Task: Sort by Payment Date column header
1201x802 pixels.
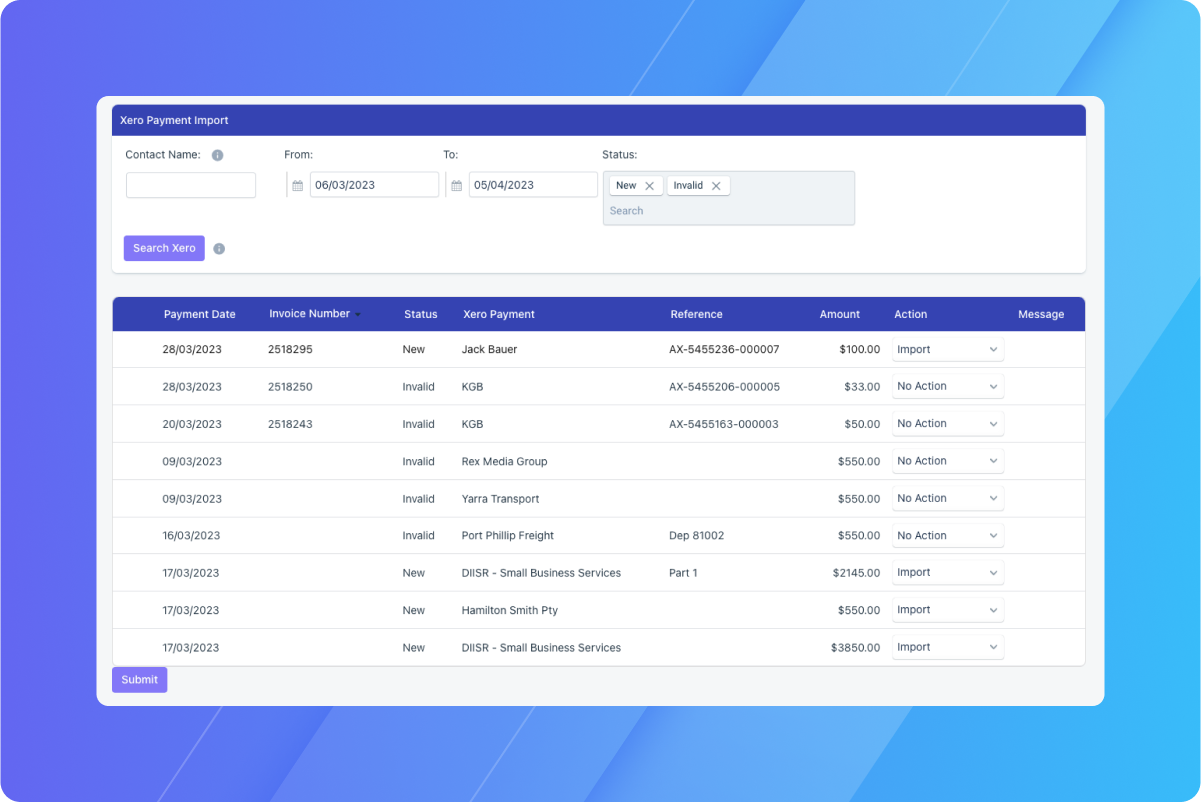Action: [200, 314]
